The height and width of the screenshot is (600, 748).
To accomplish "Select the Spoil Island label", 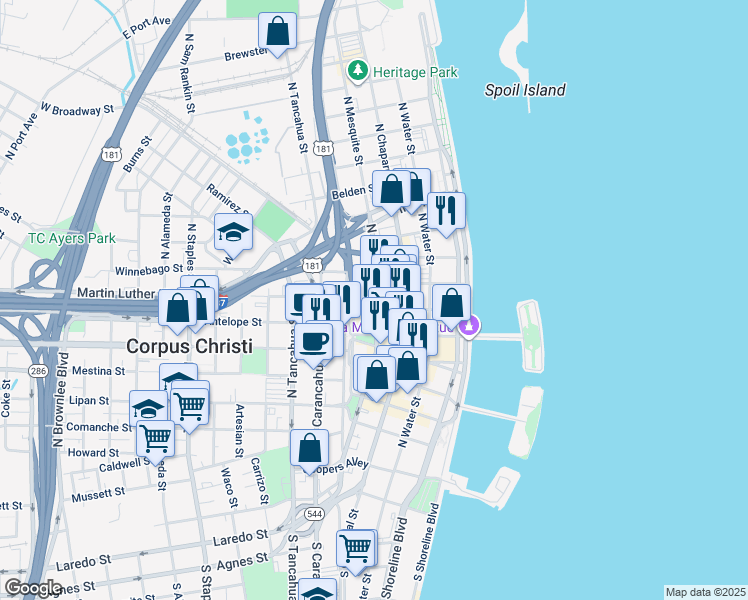I will coord(525,90).
